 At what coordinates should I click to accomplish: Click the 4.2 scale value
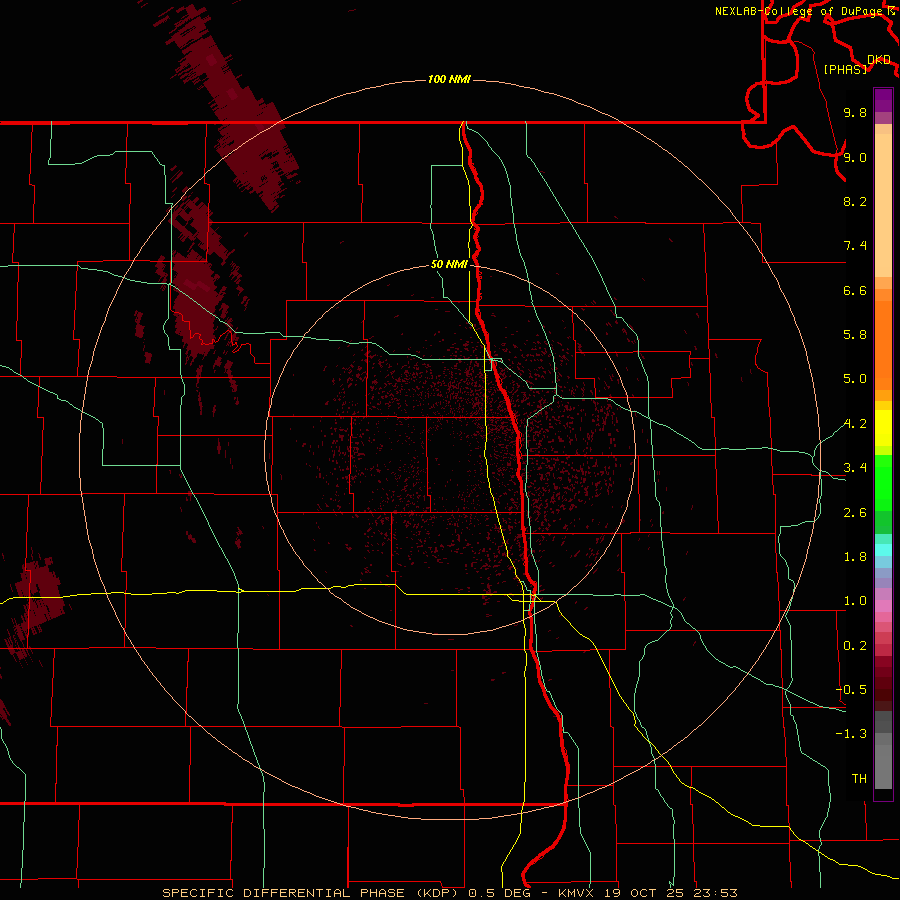(x=855, y=424)
